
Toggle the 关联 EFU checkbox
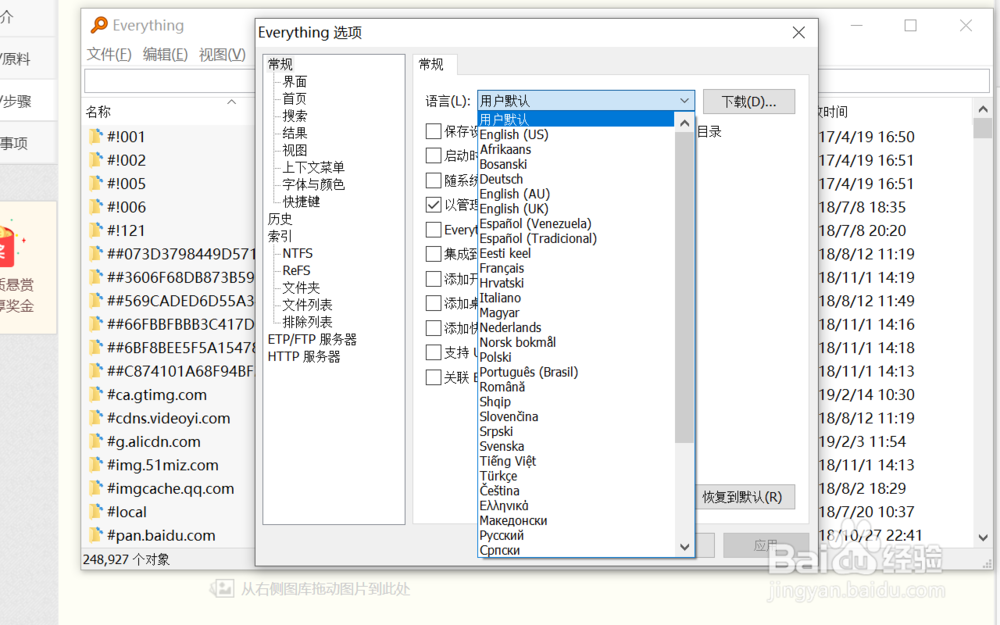[x=434, y=377]
